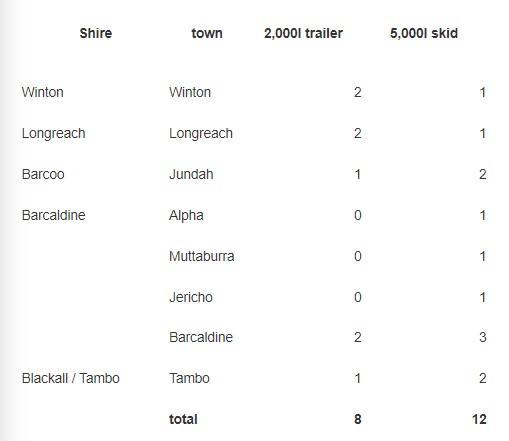The height and width of the screenshot is (441, 509).
Task: Click the bold total row label
Action: [x=183, y=419]
